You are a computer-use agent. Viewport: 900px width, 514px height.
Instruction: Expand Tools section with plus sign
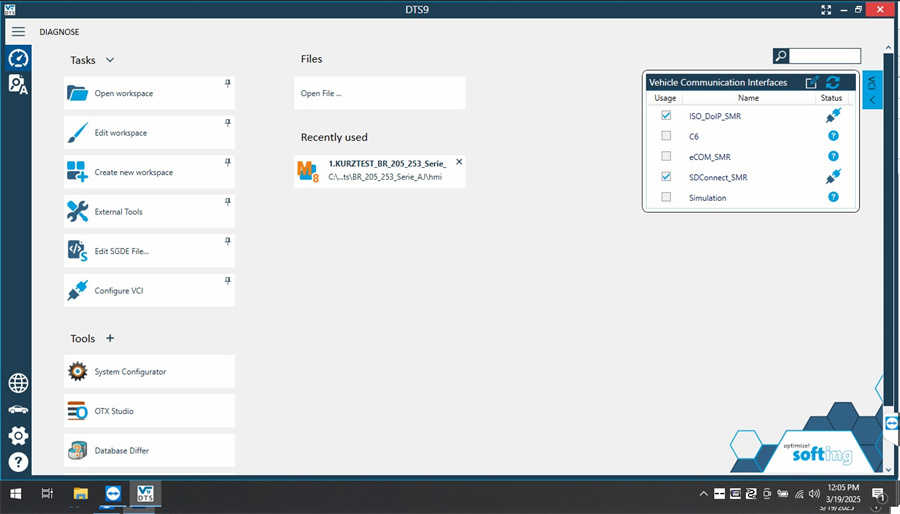110,339
